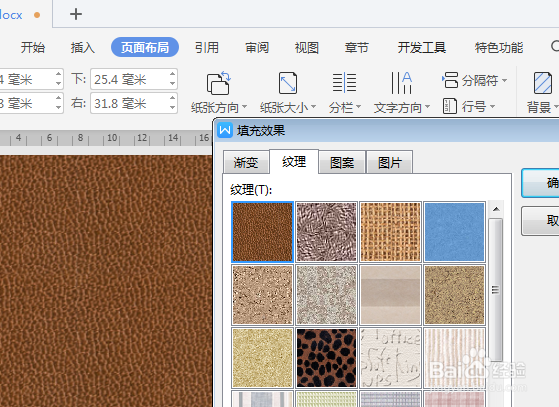Open the 审阅 ribbon tab
Screen dimensions: 559x407
click(257, 47)
